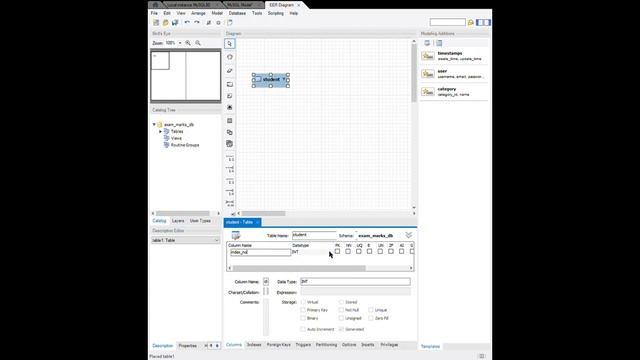Select the place image tool
This screenshot has height=360, width=640.
[230, 107]
